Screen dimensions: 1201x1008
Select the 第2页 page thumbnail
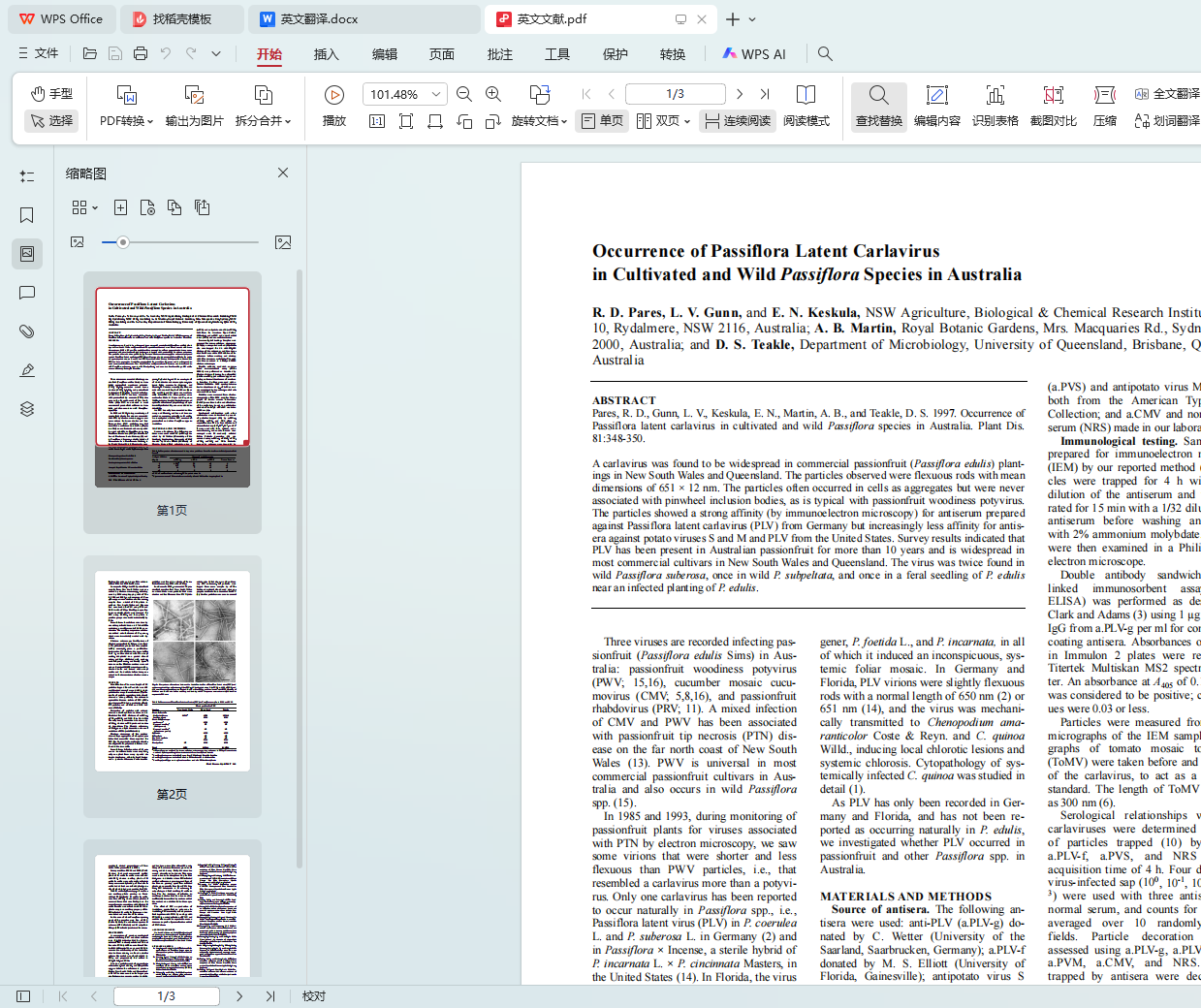173,671
